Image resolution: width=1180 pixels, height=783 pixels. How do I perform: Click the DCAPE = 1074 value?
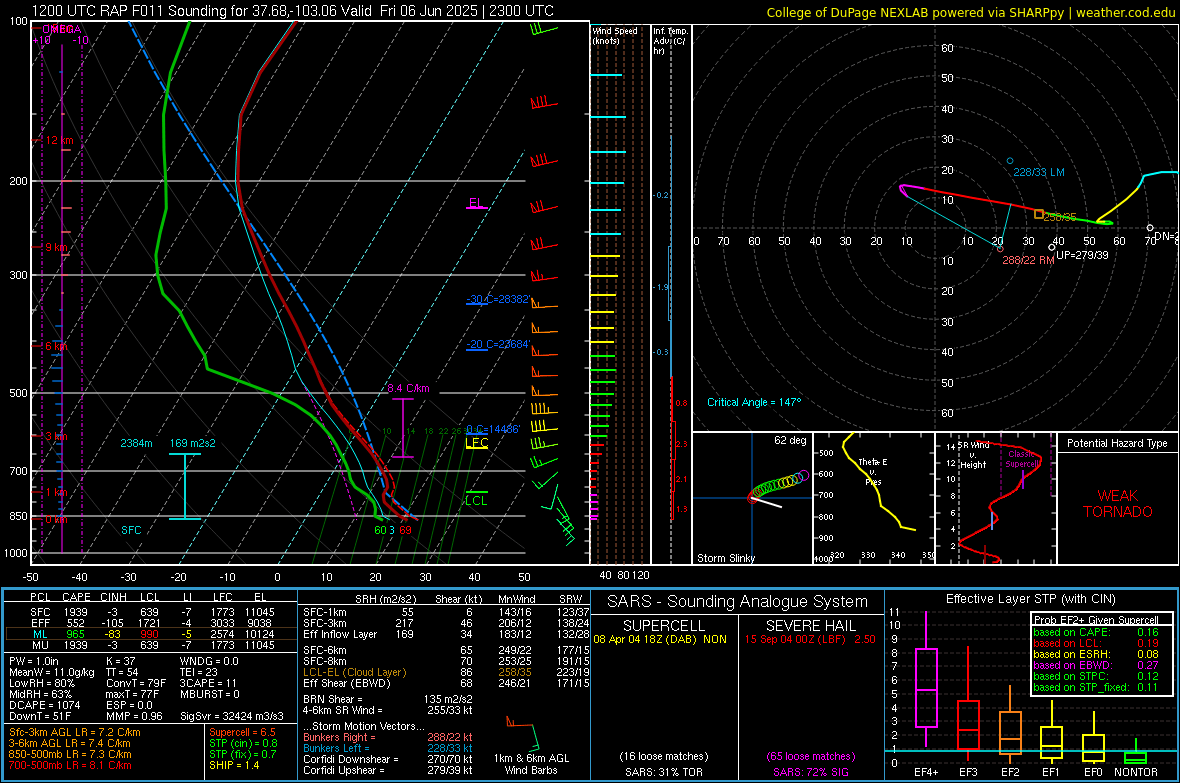[x=44, y=705]
